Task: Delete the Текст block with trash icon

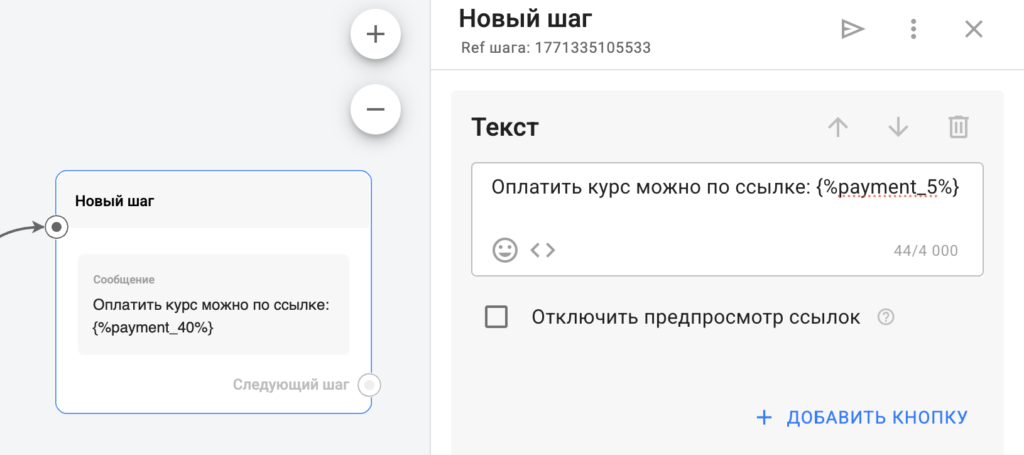Action: [958, 127]
